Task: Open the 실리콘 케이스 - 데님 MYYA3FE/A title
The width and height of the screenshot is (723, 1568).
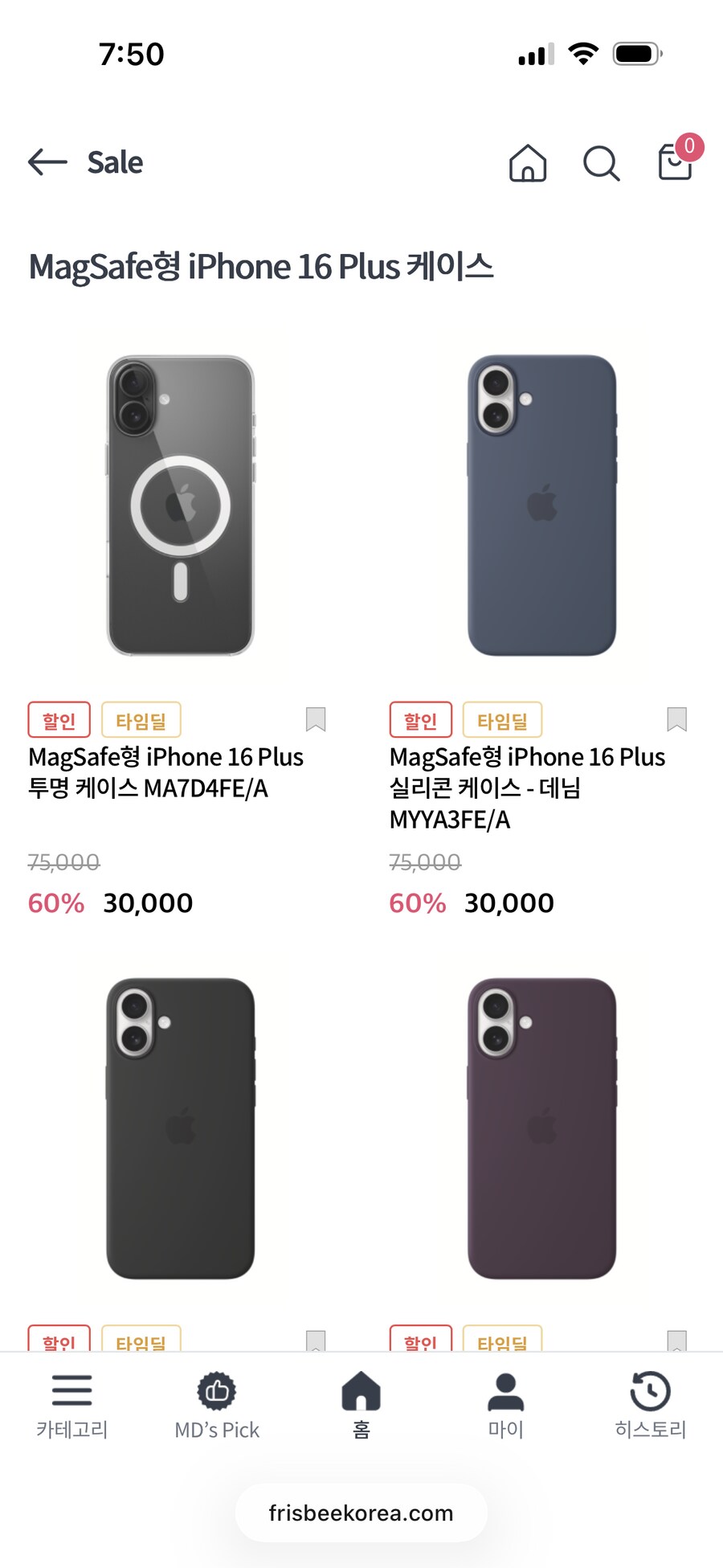Action: [527, 788]
